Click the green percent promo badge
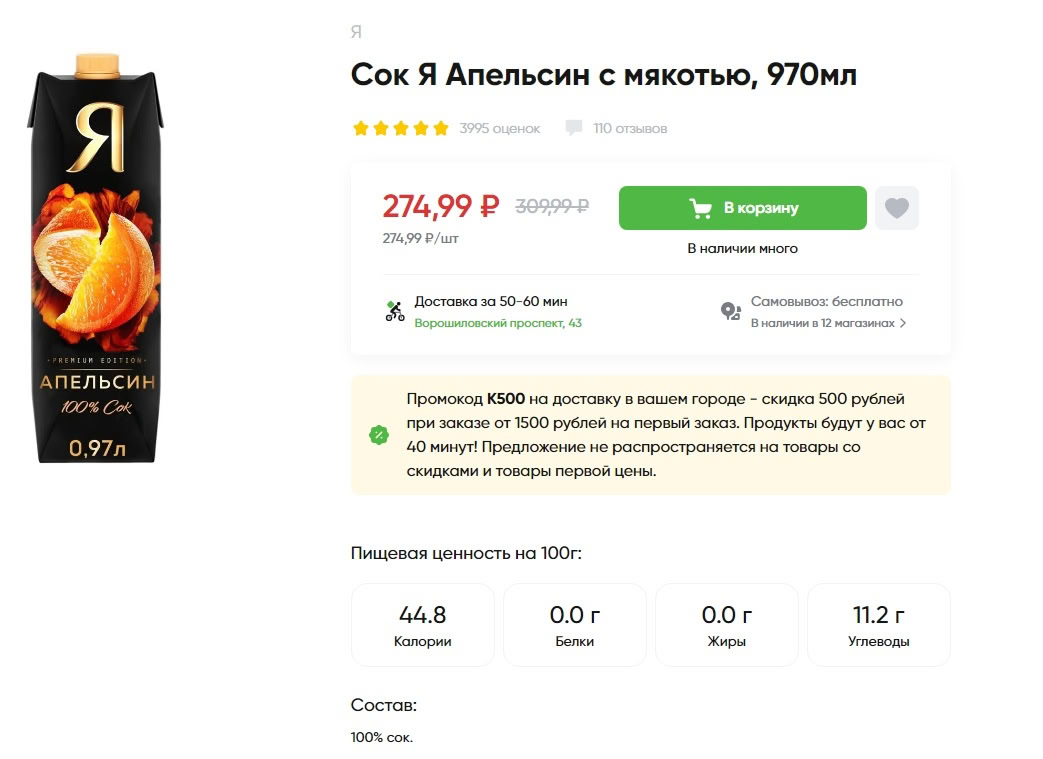This screenshot has height=759, width=1043. coord(379,435)
